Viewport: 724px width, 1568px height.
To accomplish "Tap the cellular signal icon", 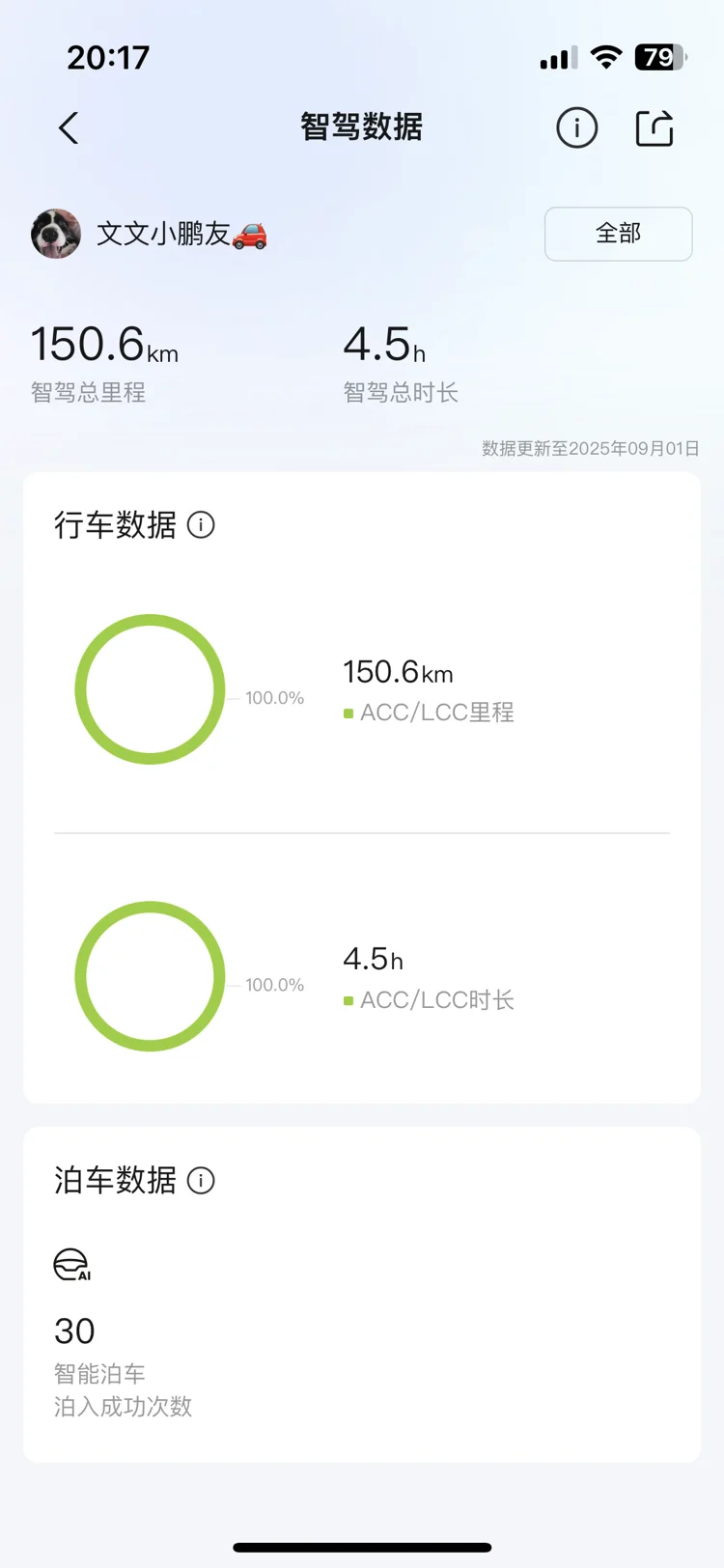I will point(559,58).
